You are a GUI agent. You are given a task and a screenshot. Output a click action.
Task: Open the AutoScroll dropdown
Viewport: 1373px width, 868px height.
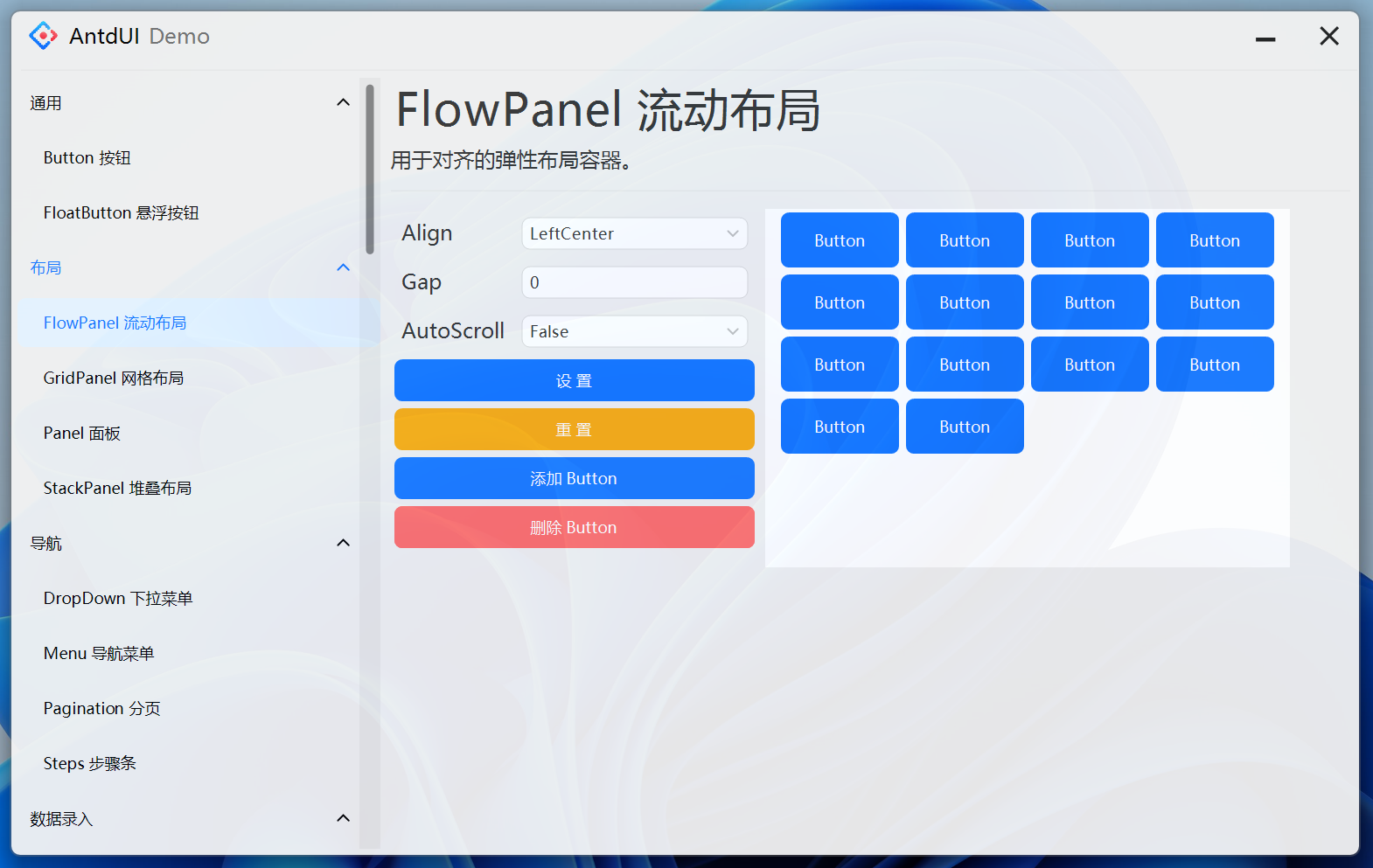coord(634,331)
